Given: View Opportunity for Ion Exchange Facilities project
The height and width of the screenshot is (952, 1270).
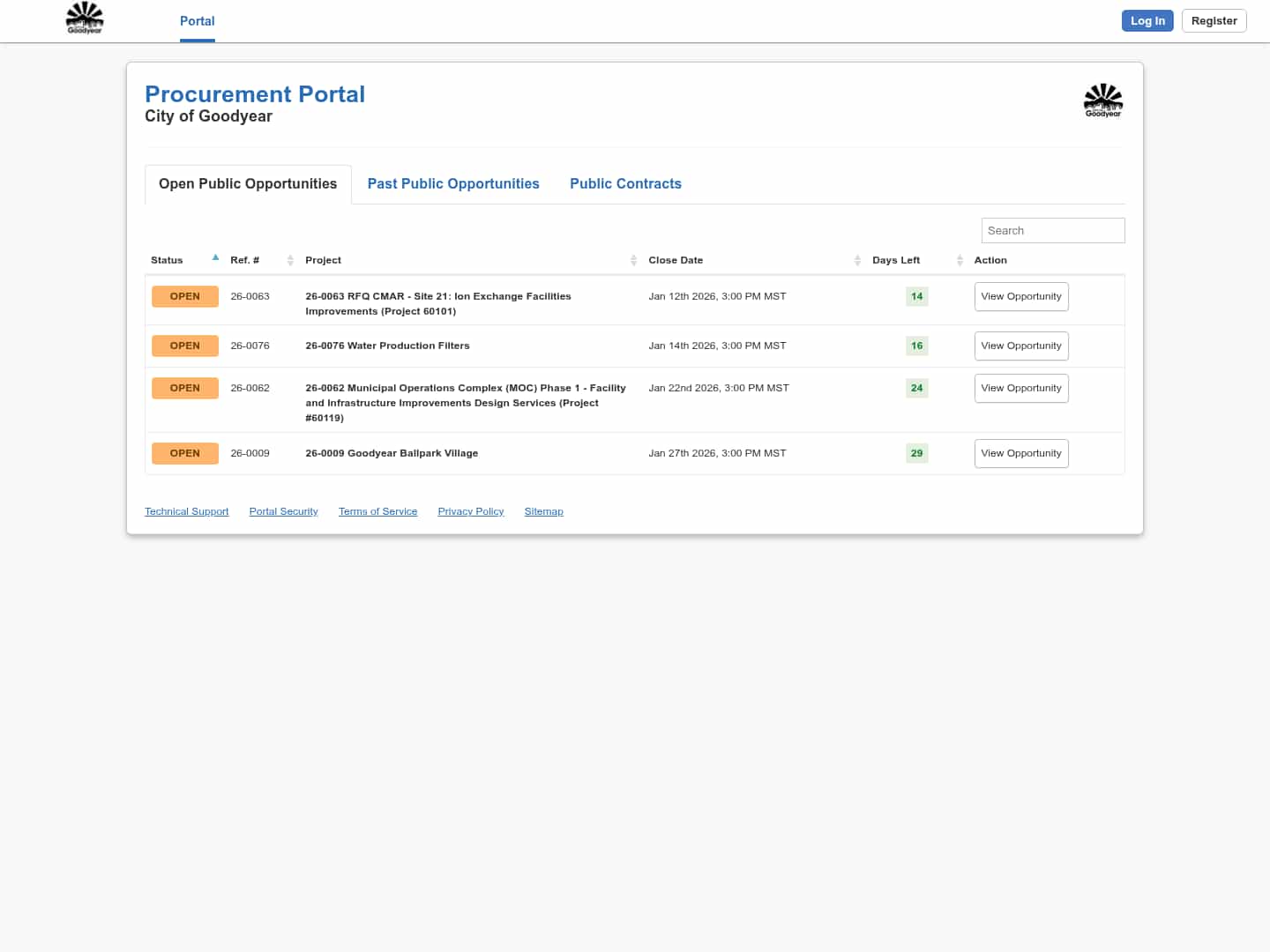Looking at the screenshot, I should tap(1020, 296).
